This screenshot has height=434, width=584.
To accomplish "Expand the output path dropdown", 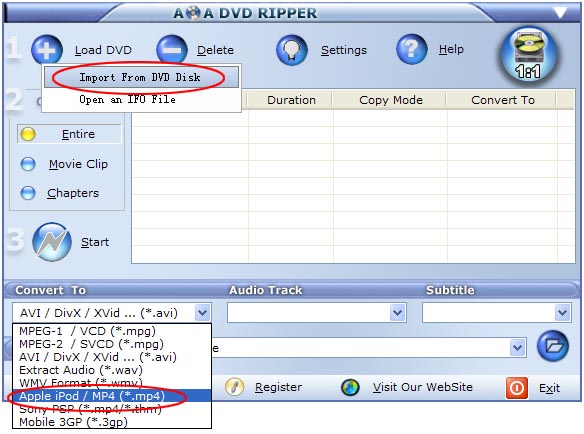I will pos(517,348).
